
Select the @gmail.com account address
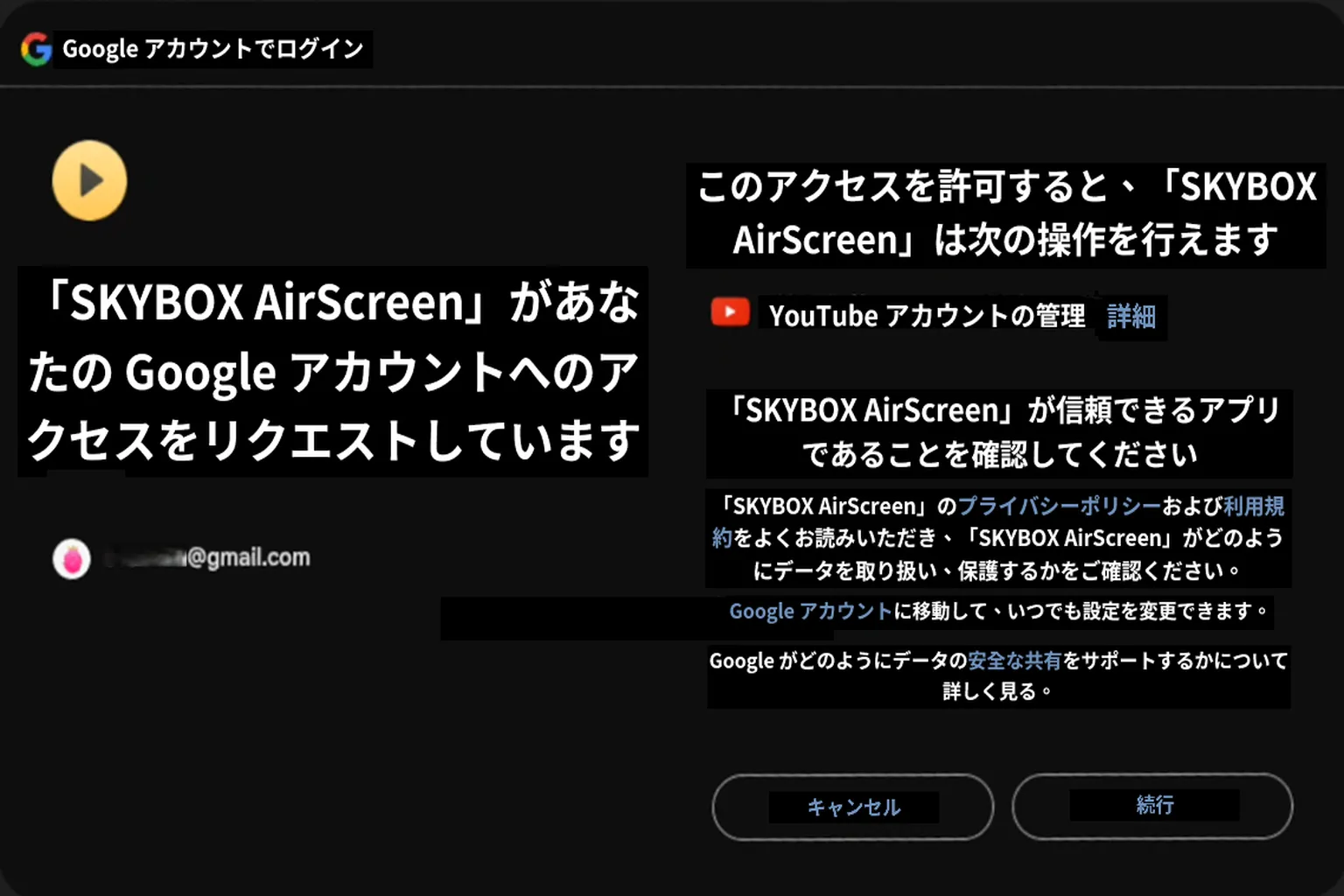tap(207, 557)
